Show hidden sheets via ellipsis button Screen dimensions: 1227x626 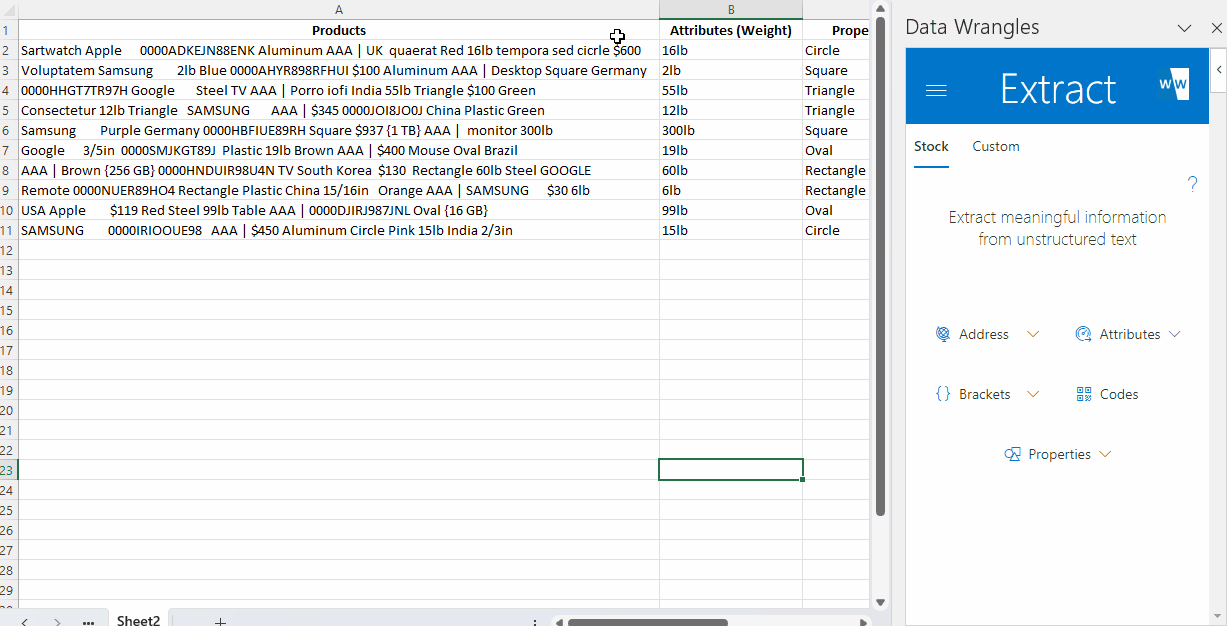pyautogui.click(x=88, y=621)
